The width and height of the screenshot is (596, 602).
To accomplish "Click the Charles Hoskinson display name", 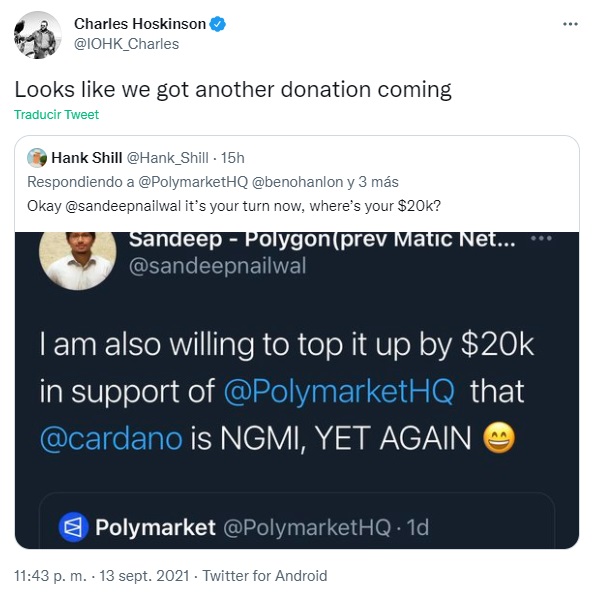I will pyautogui.click(x=140, y=24).
